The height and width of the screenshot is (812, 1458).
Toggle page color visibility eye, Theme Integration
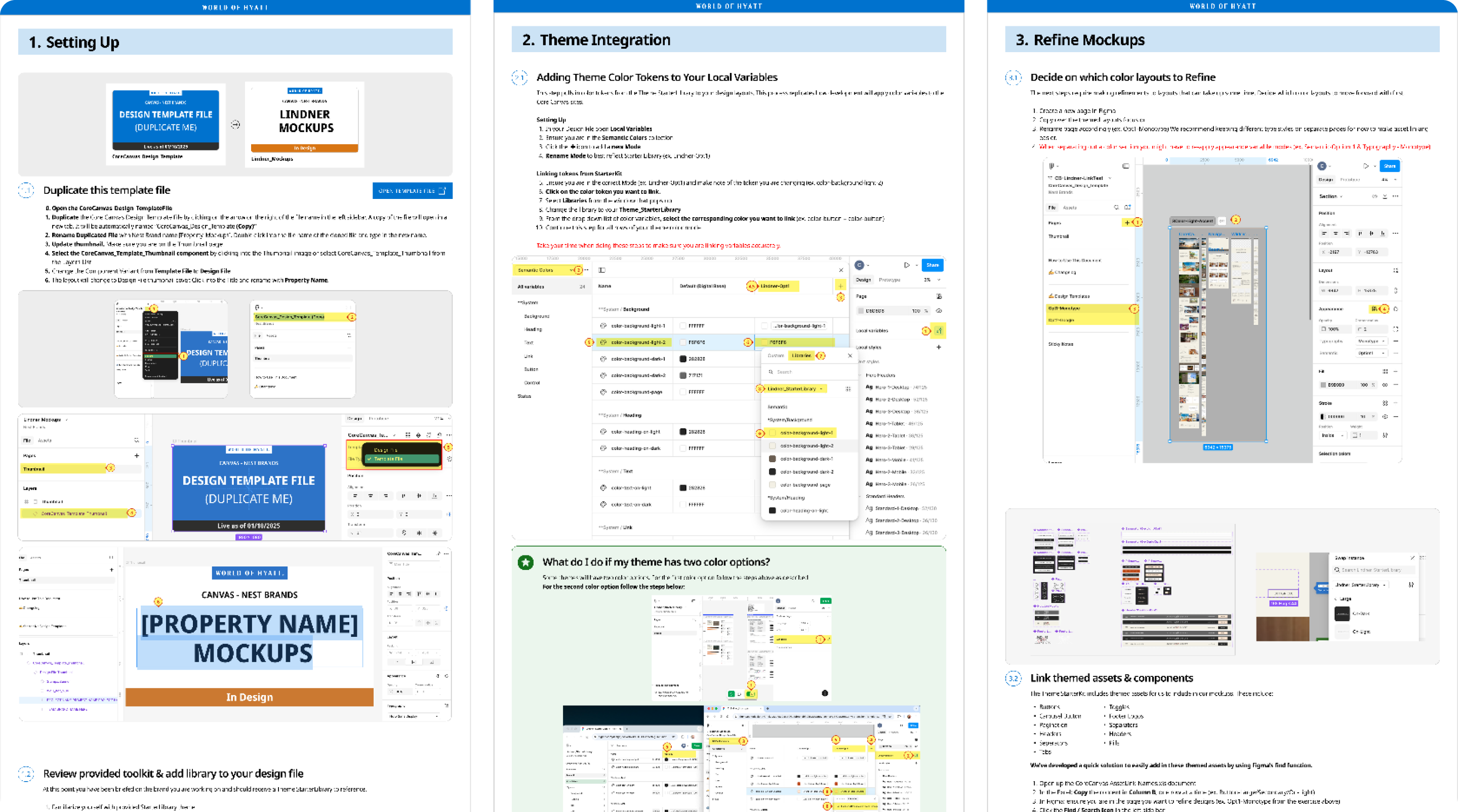[939, 311]
